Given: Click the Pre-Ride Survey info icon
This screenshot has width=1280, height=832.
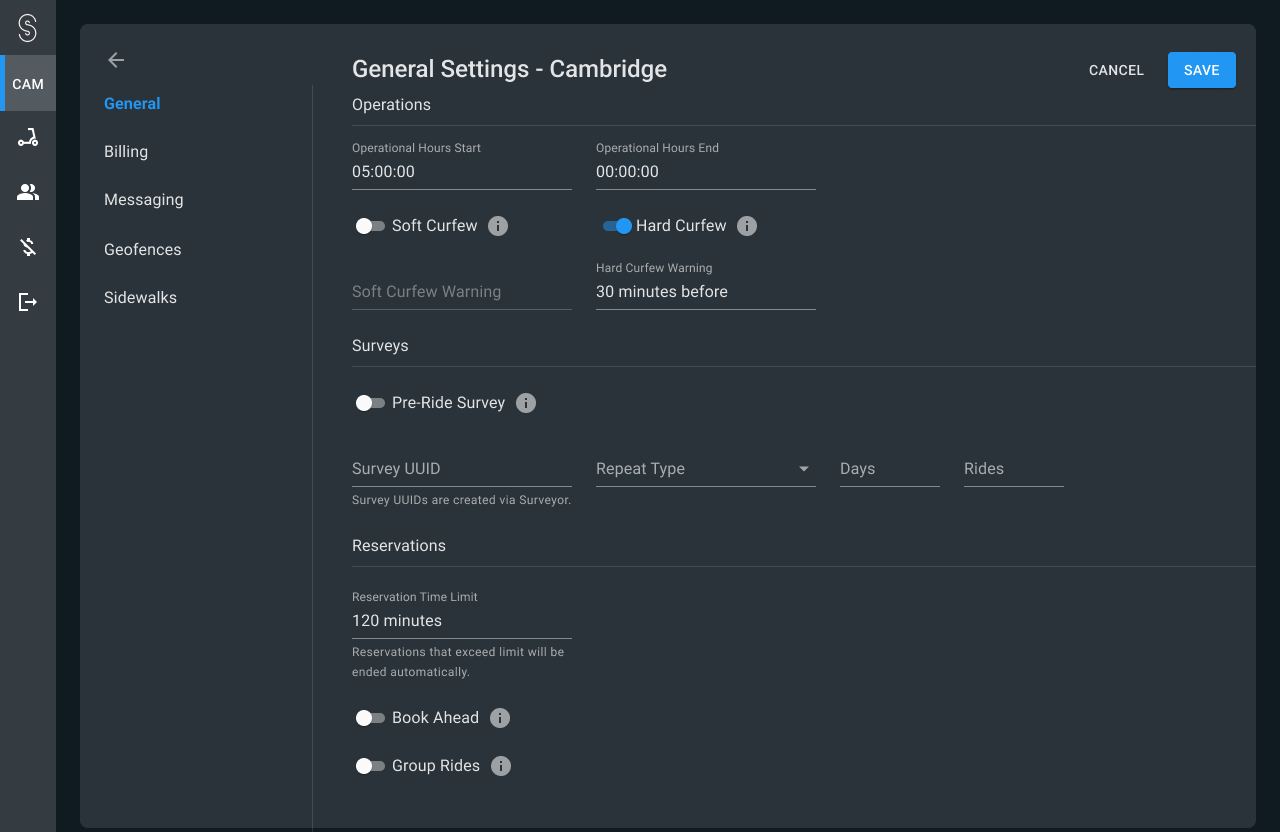Looking at the screenshot, I should [526, 403].
